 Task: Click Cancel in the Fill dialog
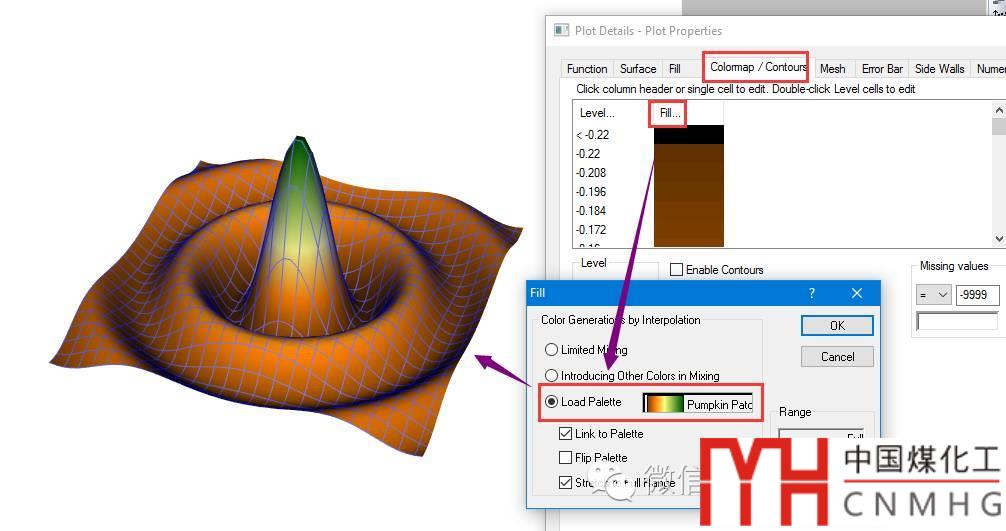coord(837,357)
